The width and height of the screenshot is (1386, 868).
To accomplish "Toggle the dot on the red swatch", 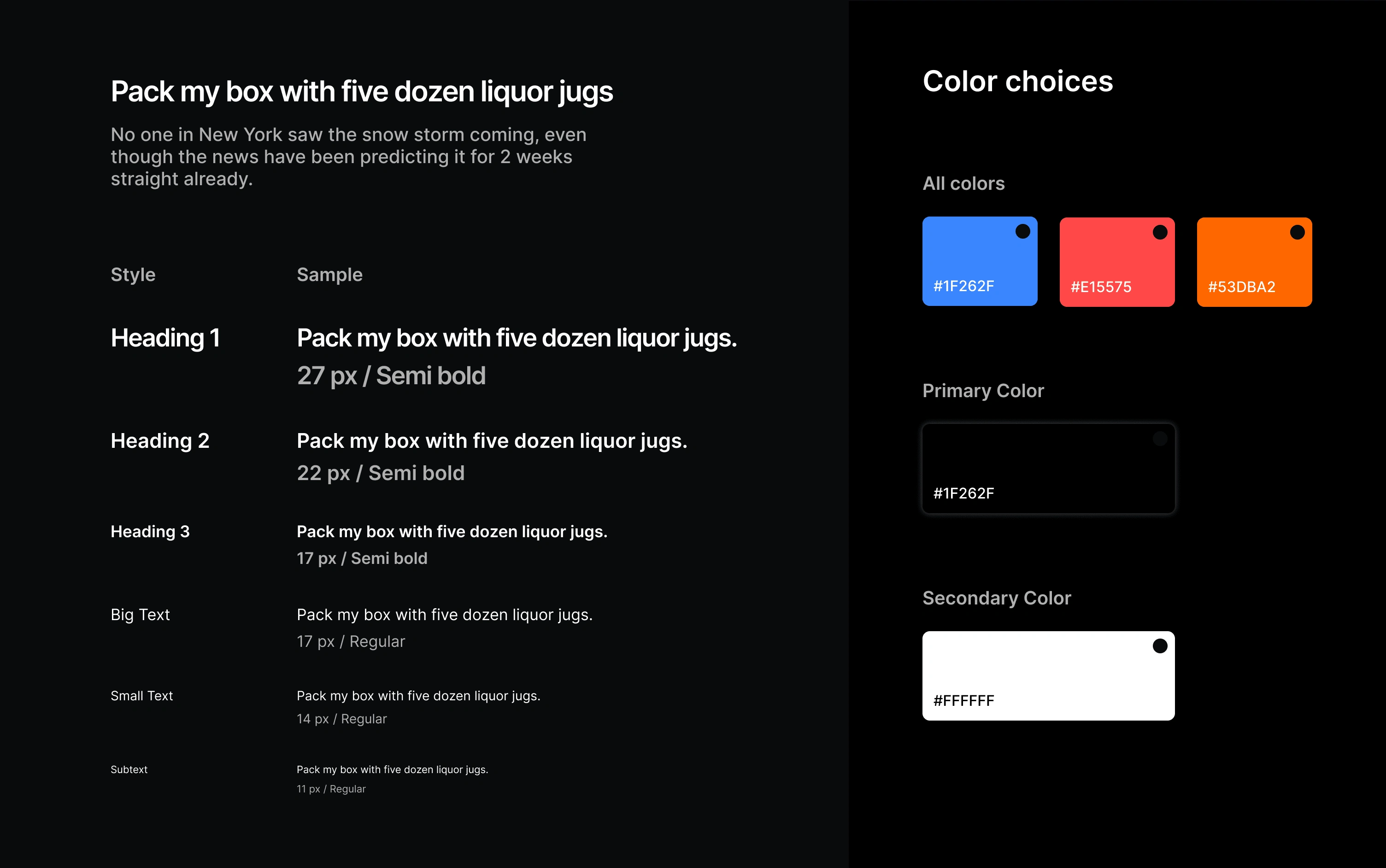I will (x=1160, y=232).
